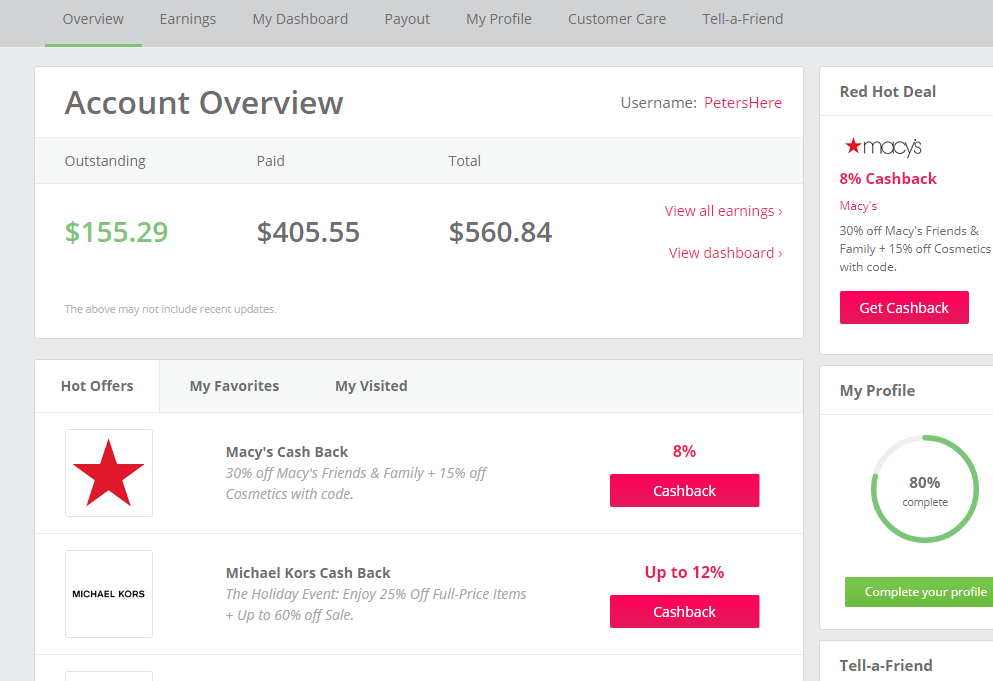Click the $405.55 paid amount

308,232
